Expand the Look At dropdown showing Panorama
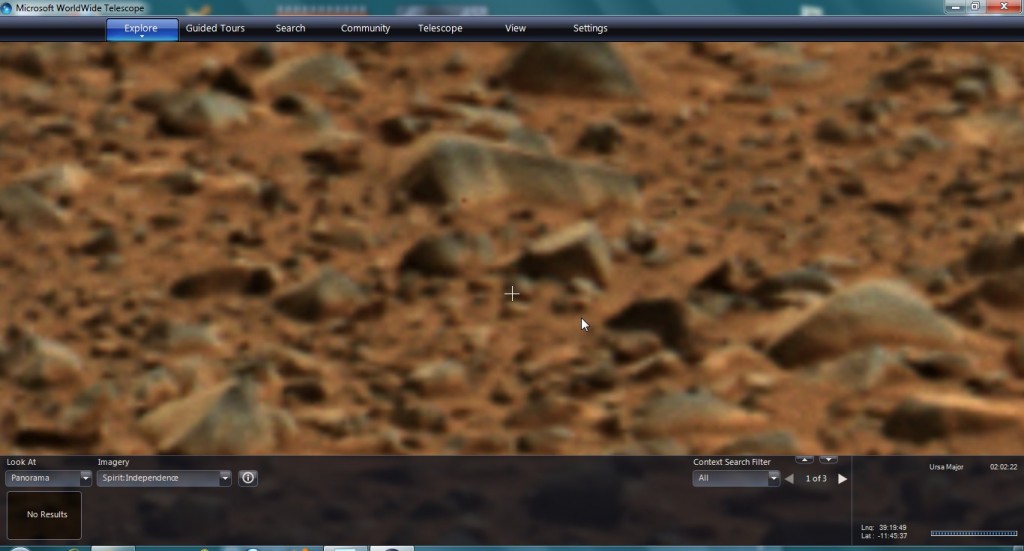Viewport: 1024px width, 551px height. tap(84, 479)
